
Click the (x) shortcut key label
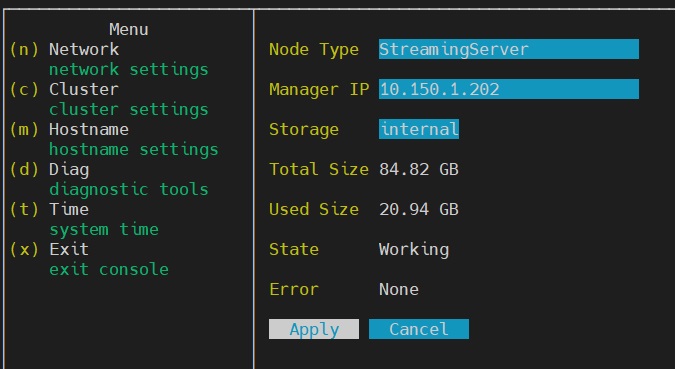24,250
